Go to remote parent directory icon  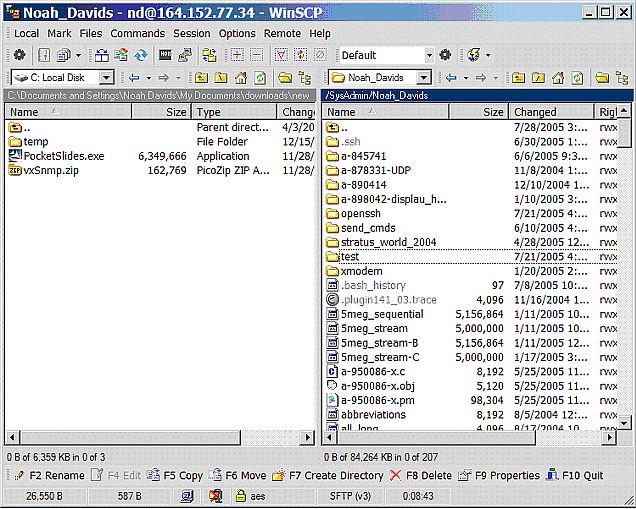(x=518, y=77)
